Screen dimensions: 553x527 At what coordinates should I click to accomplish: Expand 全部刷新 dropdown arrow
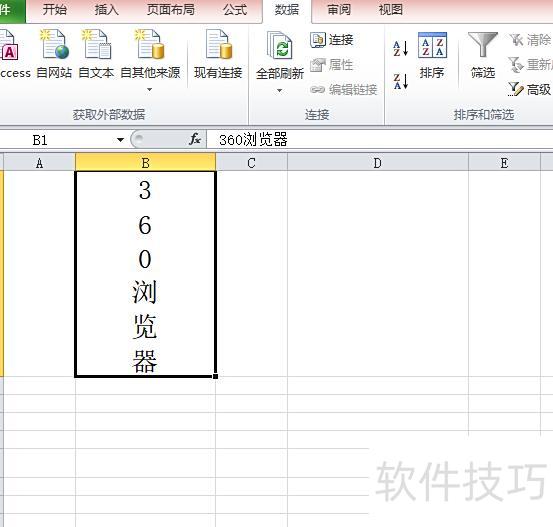[x=280, y=91]
